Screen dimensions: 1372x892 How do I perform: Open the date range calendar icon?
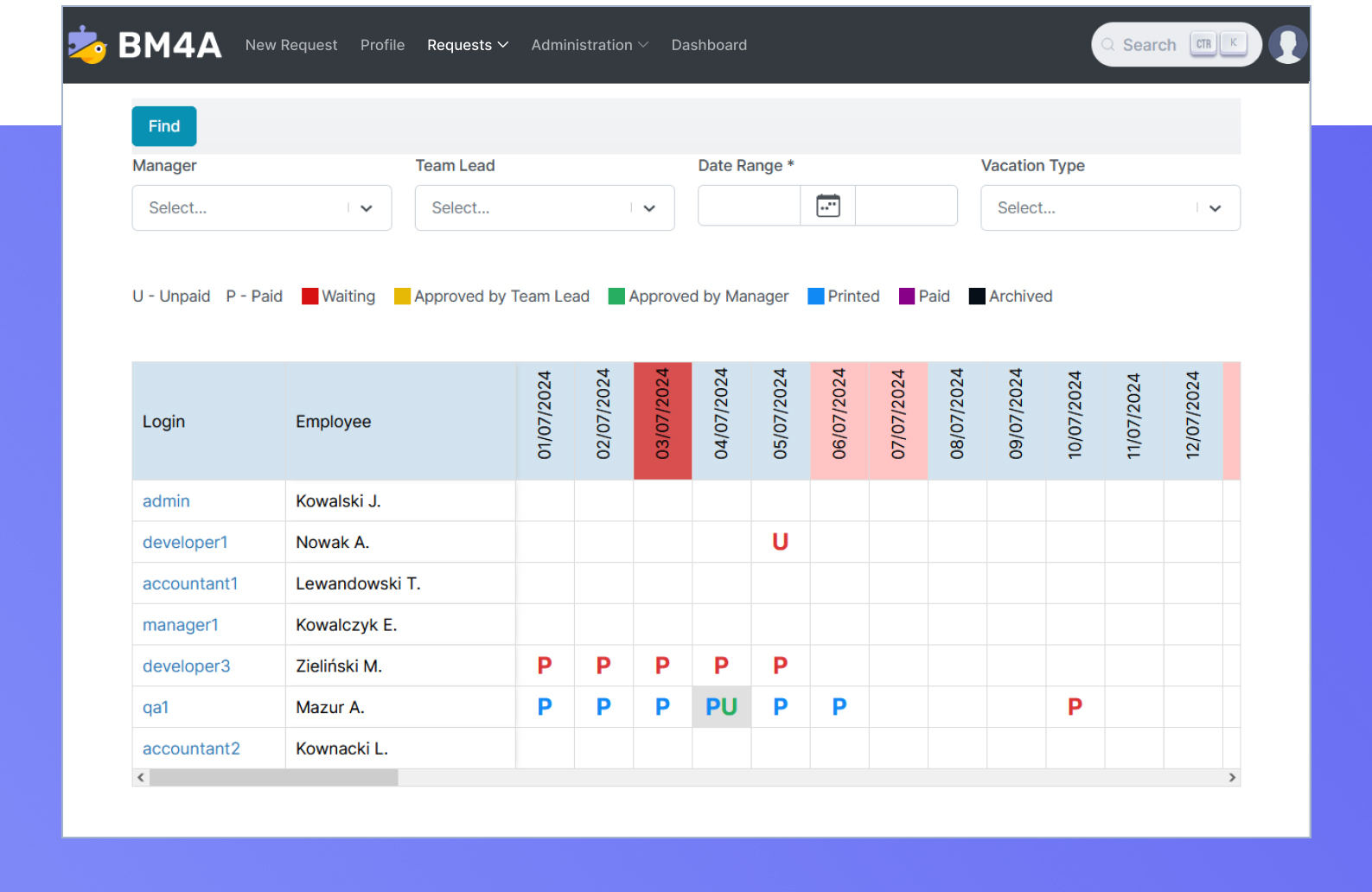827,206
